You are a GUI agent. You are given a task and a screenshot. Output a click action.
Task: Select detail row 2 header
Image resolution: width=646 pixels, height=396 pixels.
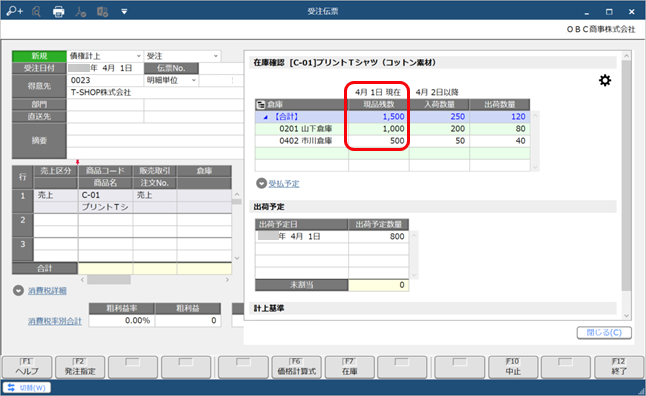[x=23, y=225]
